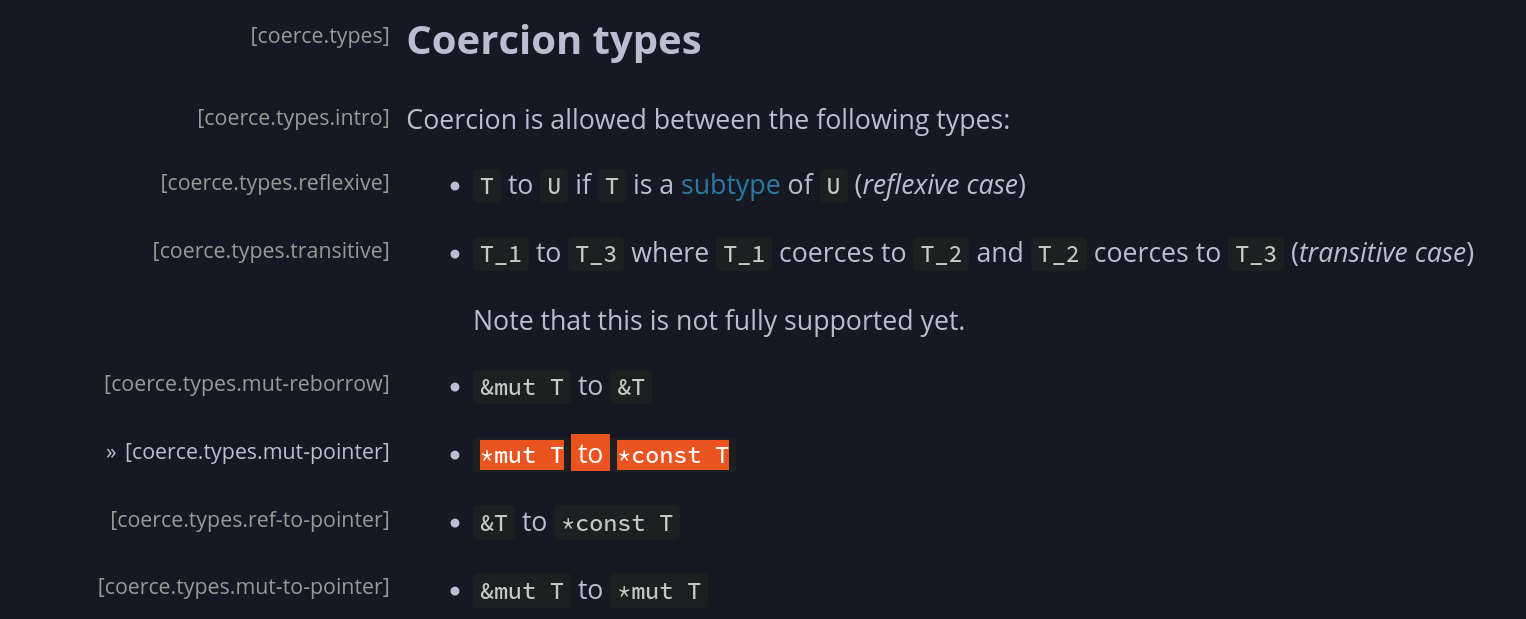Click the 'Note that this is not fully supported yet' sentence
Image resolution: width=1526 pixels, height=619 pixels.
(x=718, y=321)
